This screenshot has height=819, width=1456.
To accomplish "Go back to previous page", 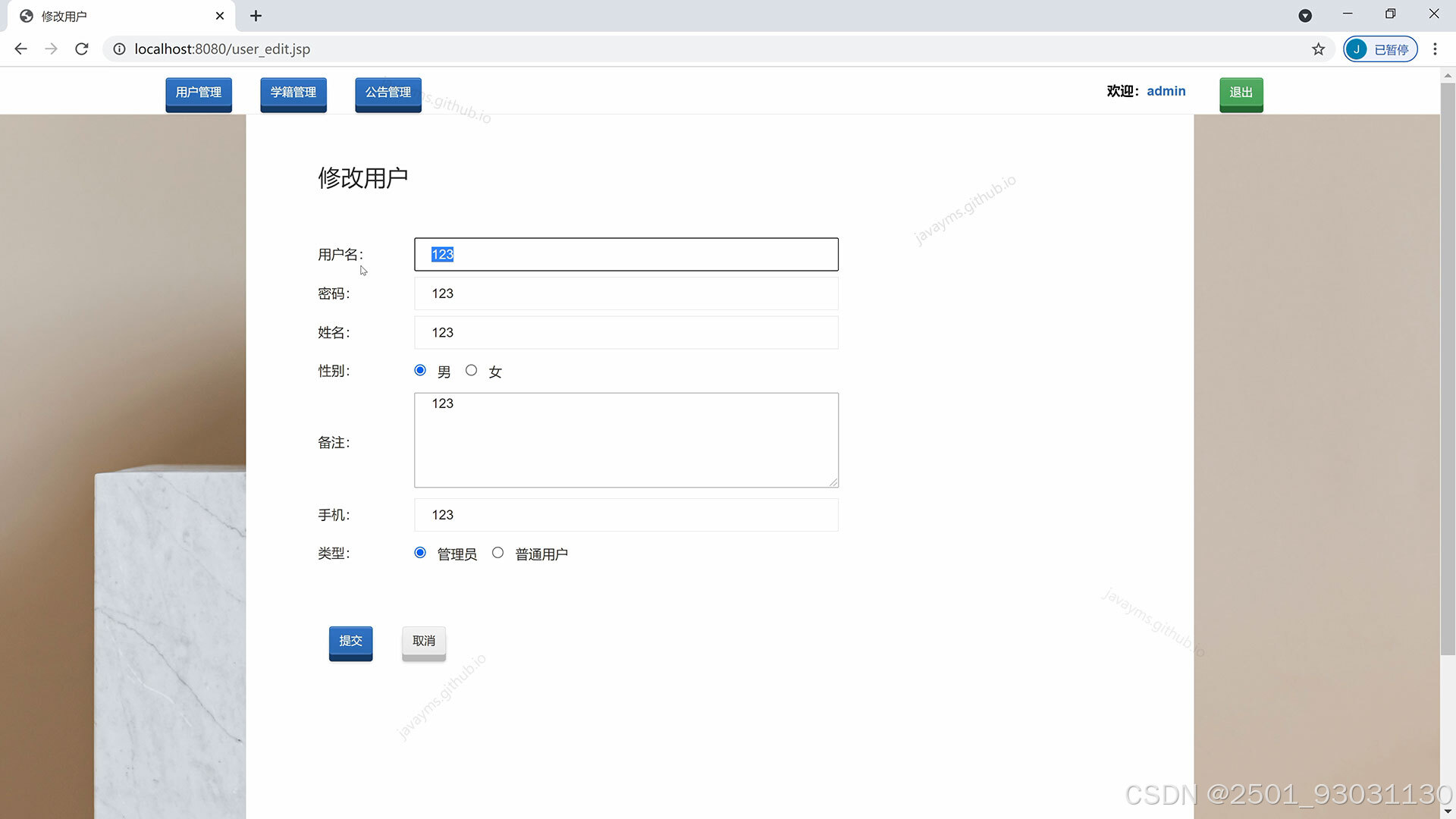I will pyautogui.click(x=20, y=49).
